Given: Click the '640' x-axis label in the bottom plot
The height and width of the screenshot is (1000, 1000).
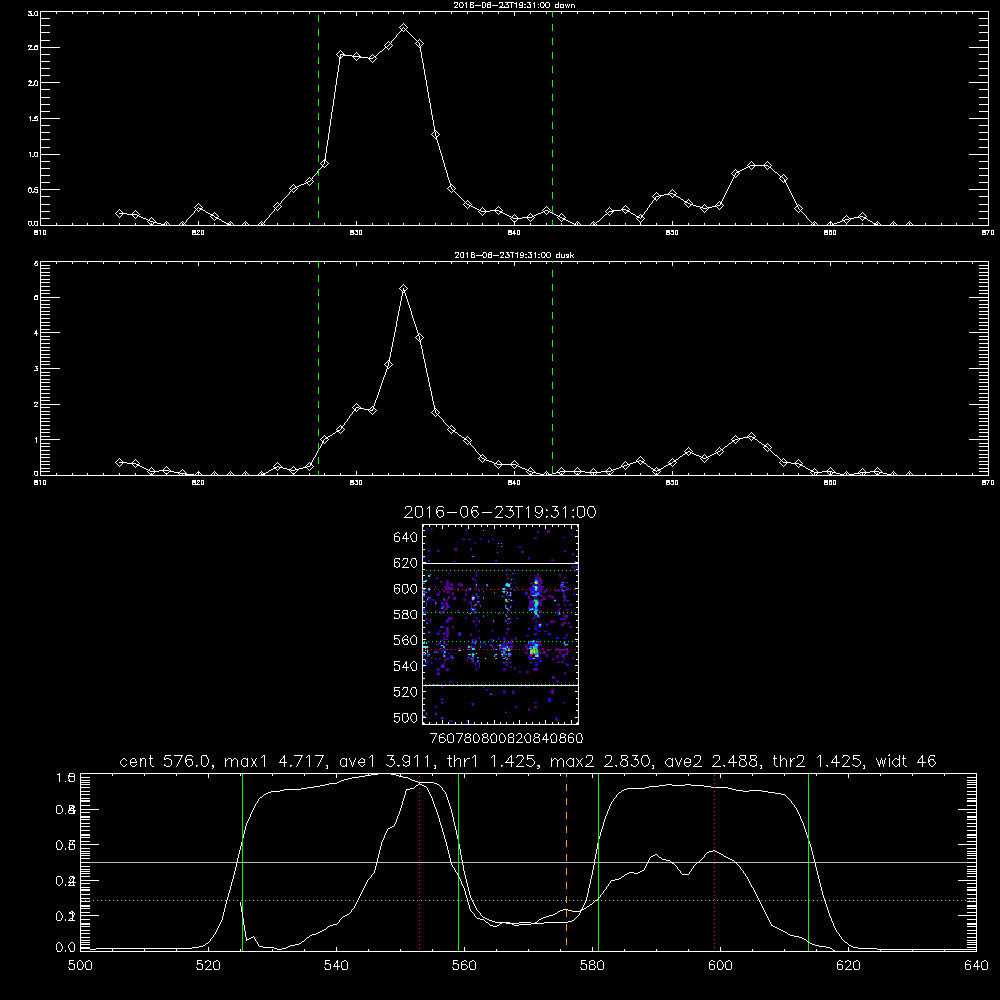Looking at the screenshot, I should pos(976,966).
